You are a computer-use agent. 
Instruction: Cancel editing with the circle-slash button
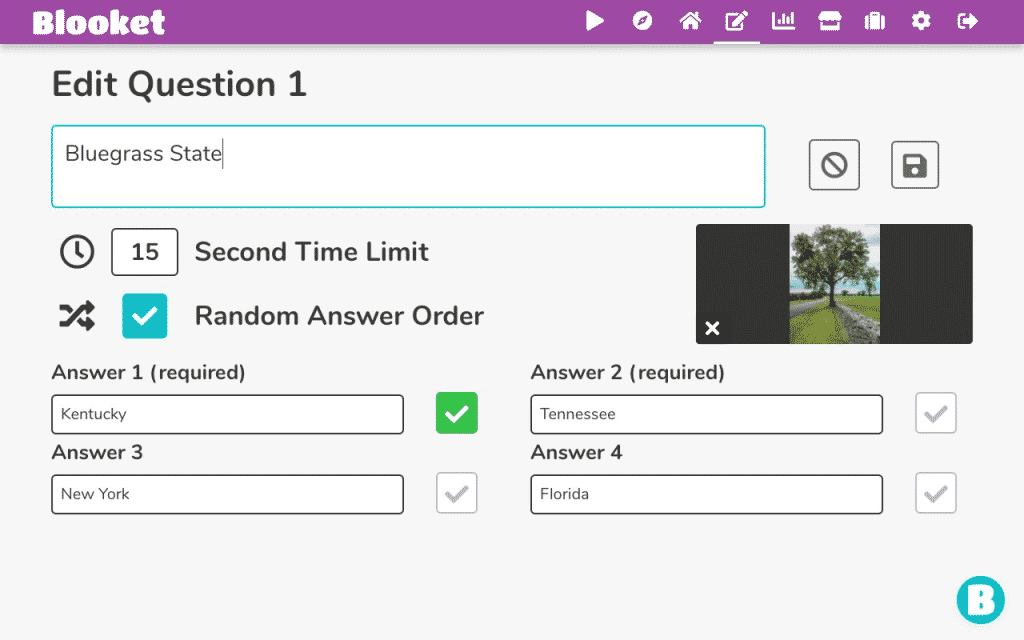point(834,165)
